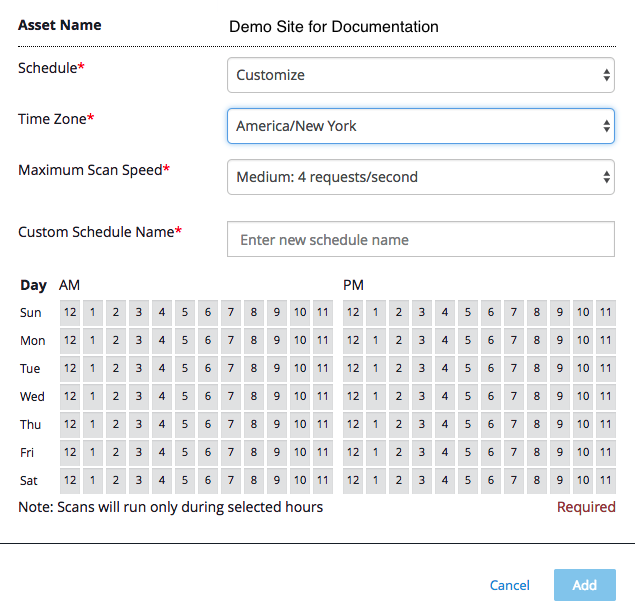Click the Custom Schedule Name field

pos(420,239)
